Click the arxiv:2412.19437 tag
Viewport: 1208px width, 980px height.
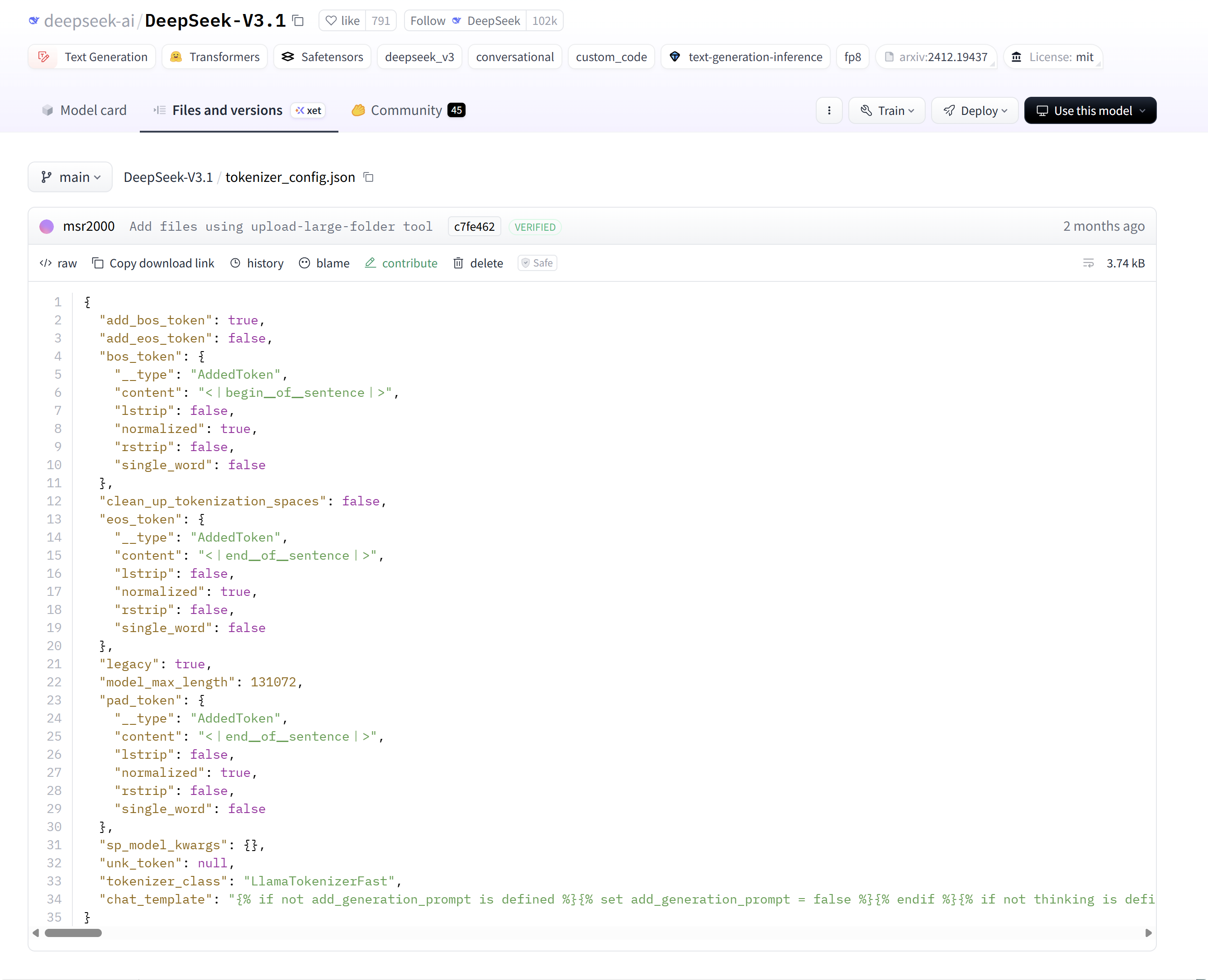coord(937,57)
